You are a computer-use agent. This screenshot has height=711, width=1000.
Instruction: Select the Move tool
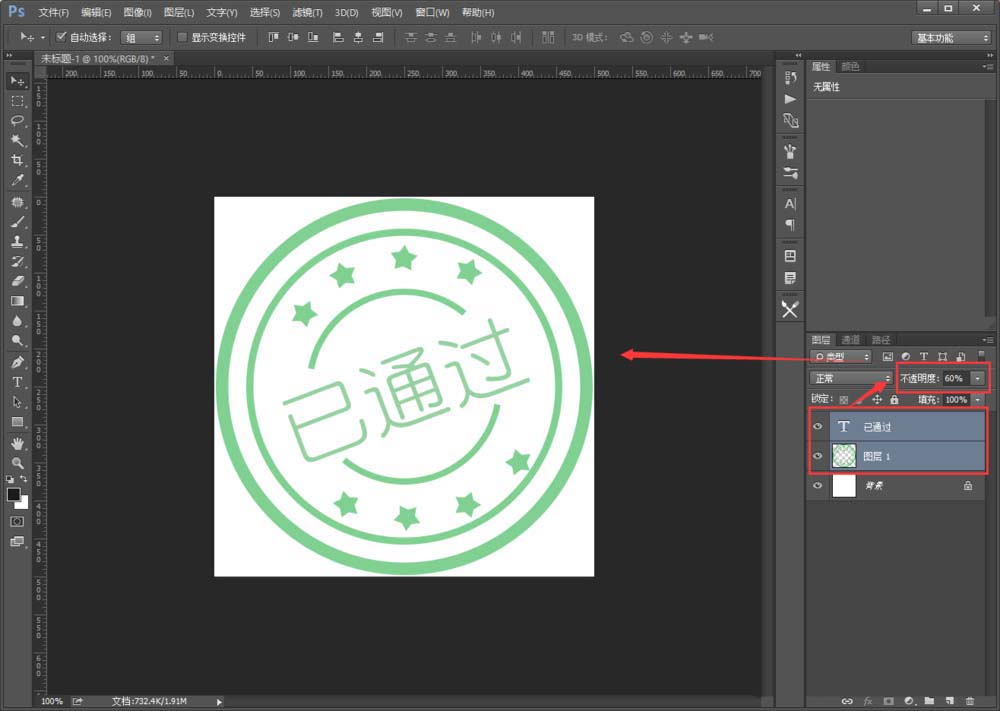14,82
